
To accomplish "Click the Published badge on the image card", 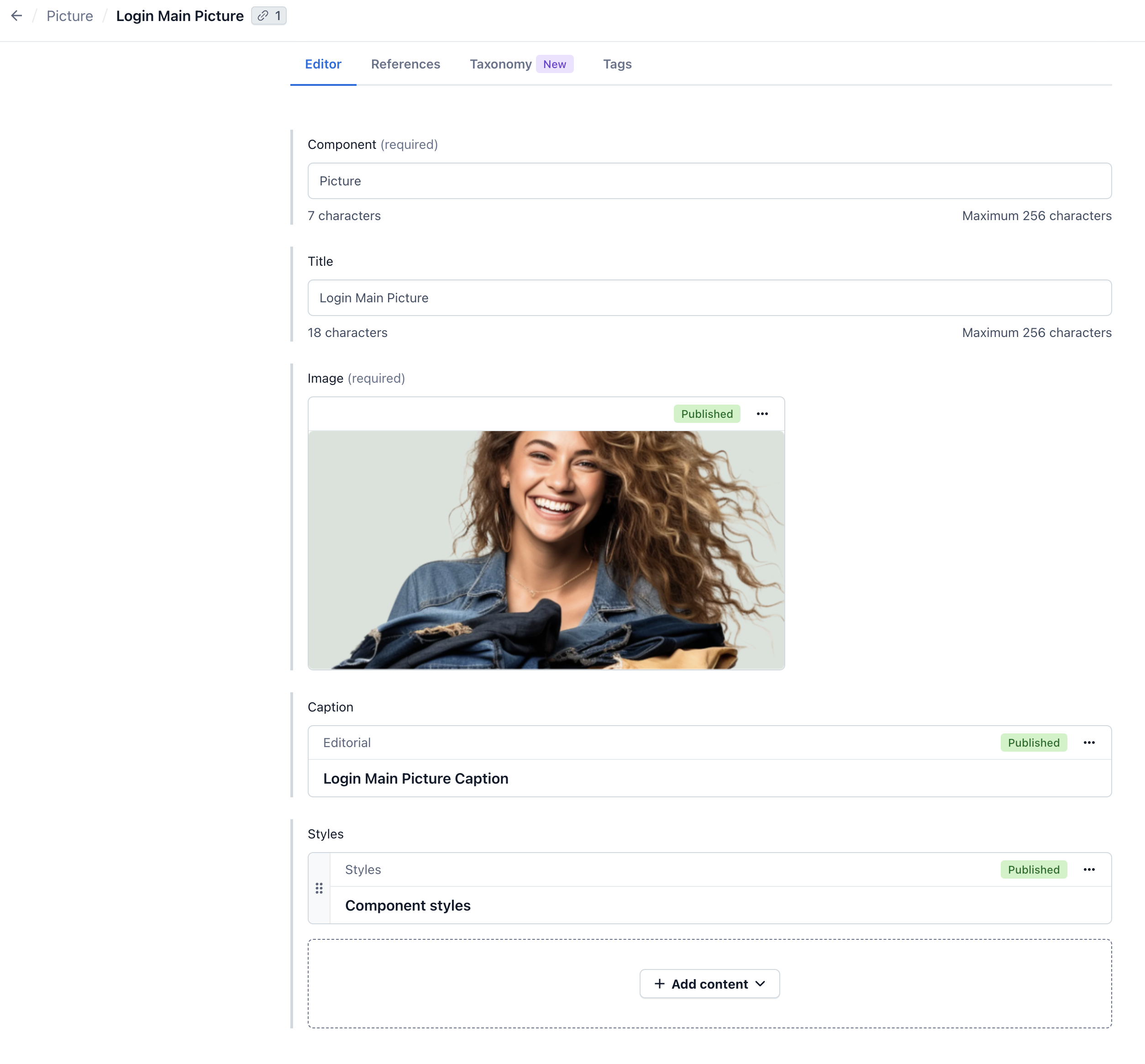I will point(707,414).
